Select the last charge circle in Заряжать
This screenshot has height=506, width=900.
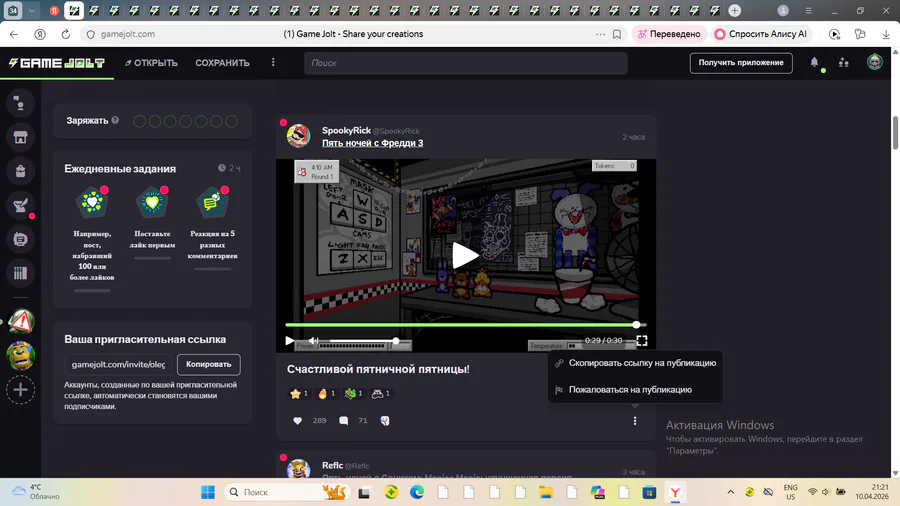pos(231,121)
